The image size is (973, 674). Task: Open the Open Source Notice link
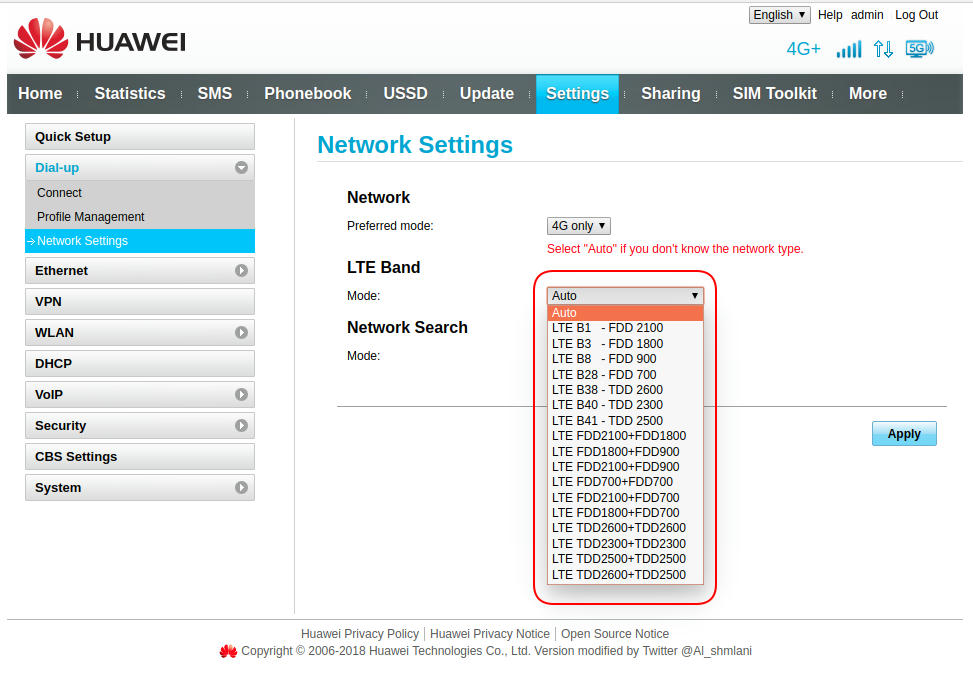pyautogui.click(x=615, y=634)
